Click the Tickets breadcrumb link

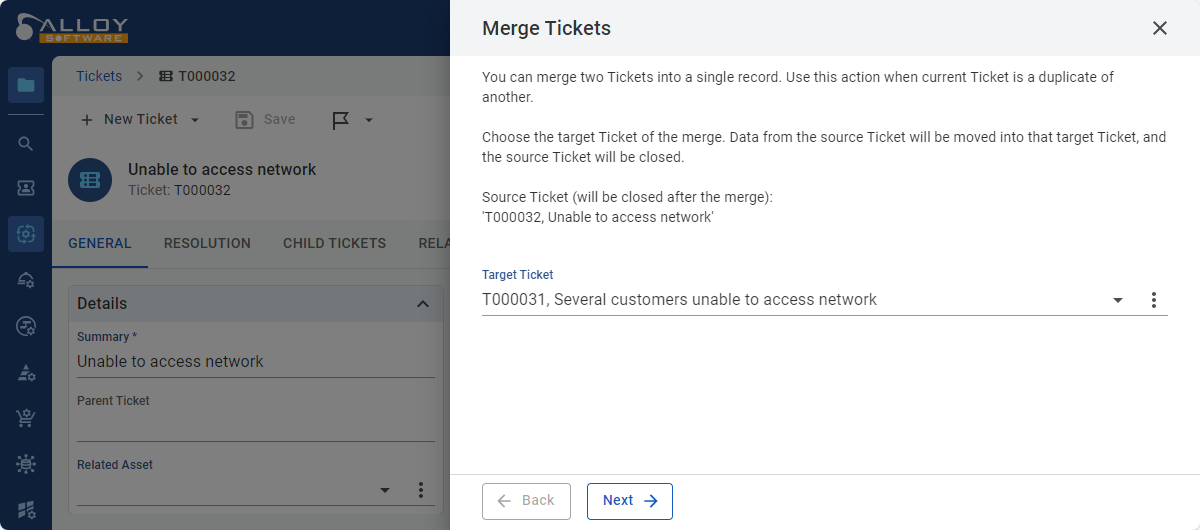click(99, 76)
